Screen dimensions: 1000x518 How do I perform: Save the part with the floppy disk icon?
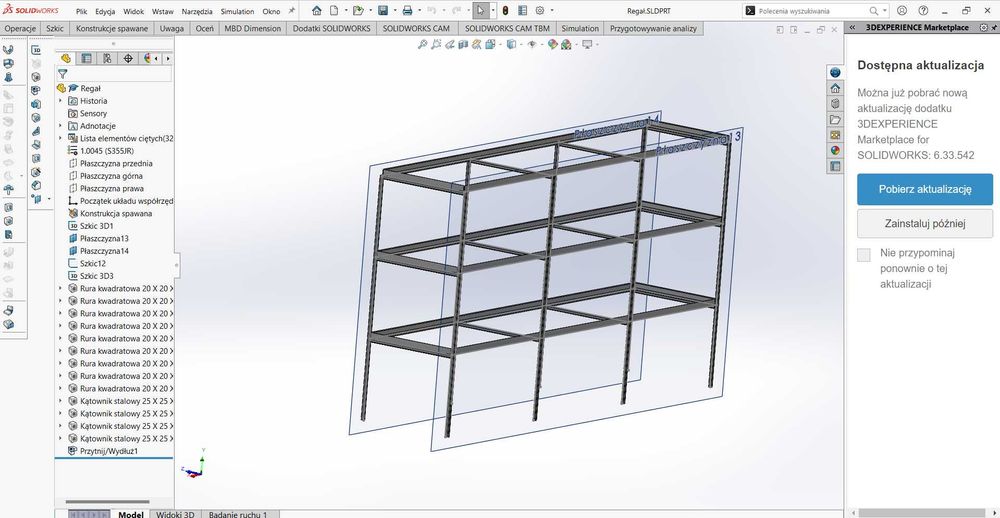tap(383, 11)
